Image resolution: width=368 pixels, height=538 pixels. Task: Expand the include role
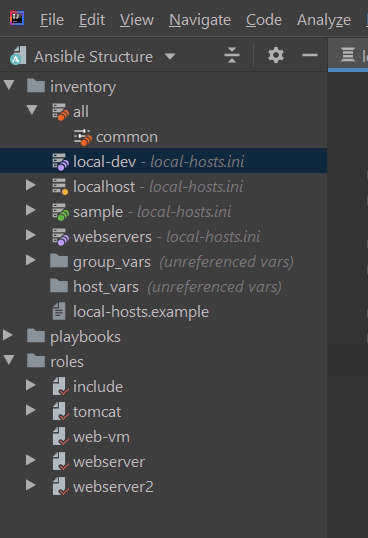click(x=31, y=385)
